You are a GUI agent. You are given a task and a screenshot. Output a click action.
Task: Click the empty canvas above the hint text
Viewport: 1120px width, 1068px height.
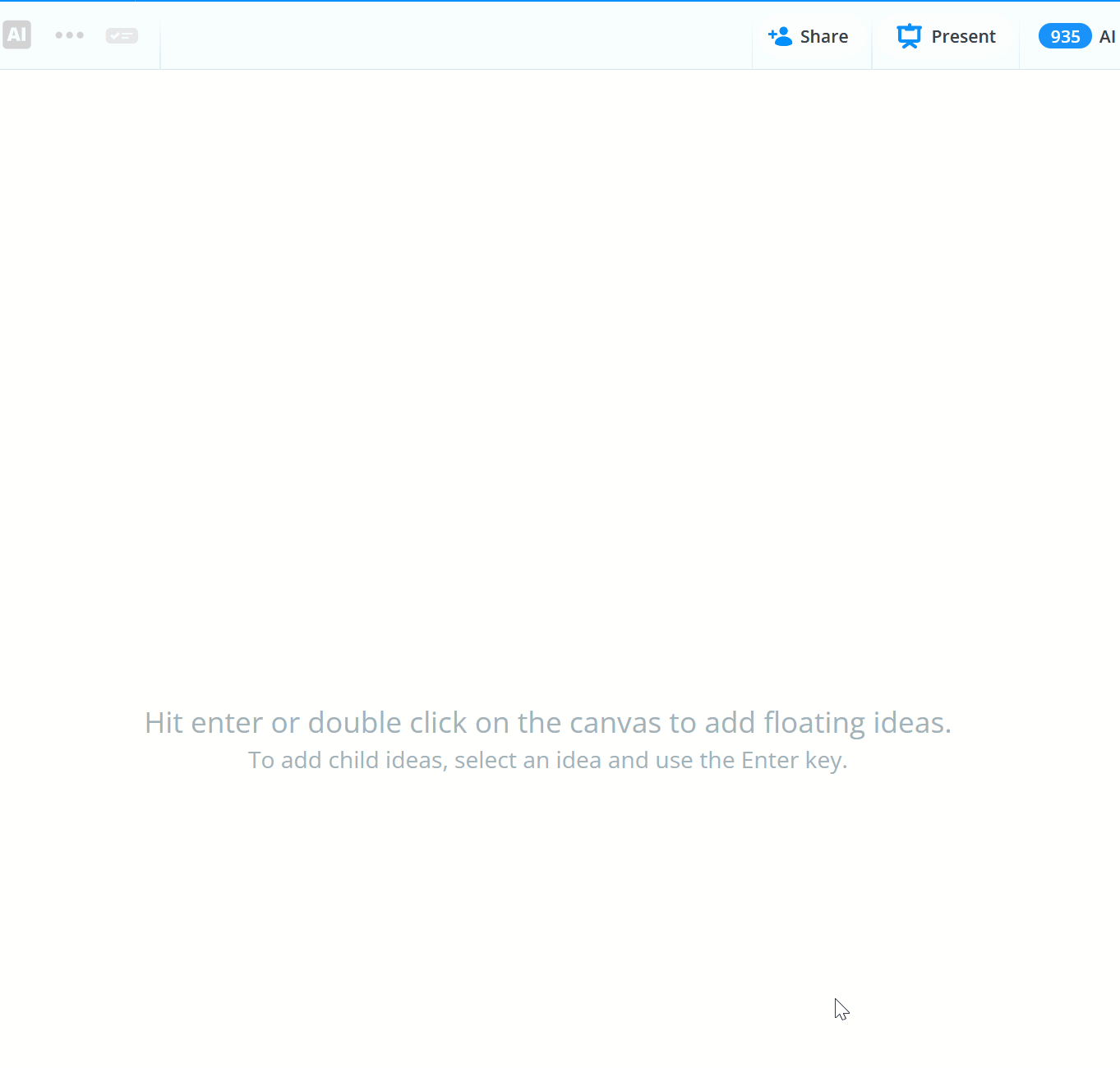coord(559,370)
